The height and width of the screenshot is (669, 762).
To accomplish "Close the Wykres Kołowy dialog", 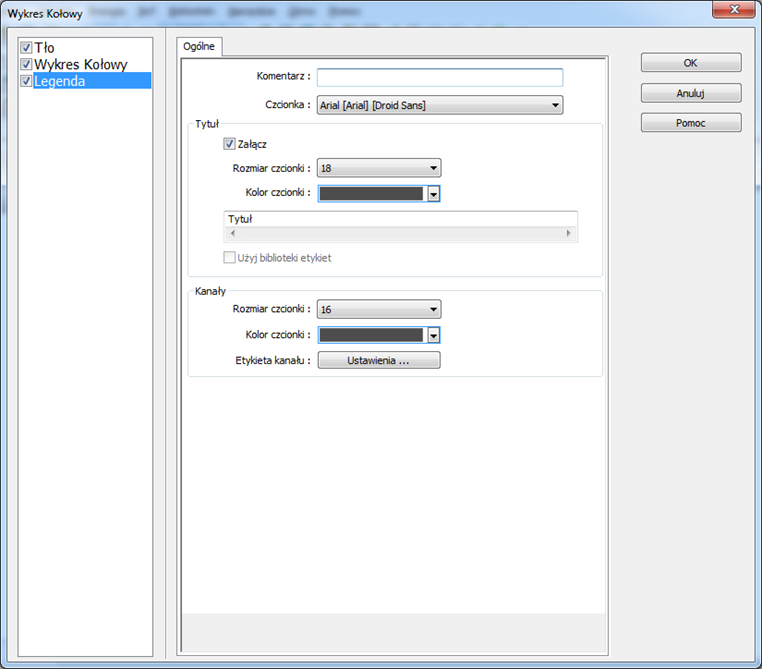I will tap(734, 10).
